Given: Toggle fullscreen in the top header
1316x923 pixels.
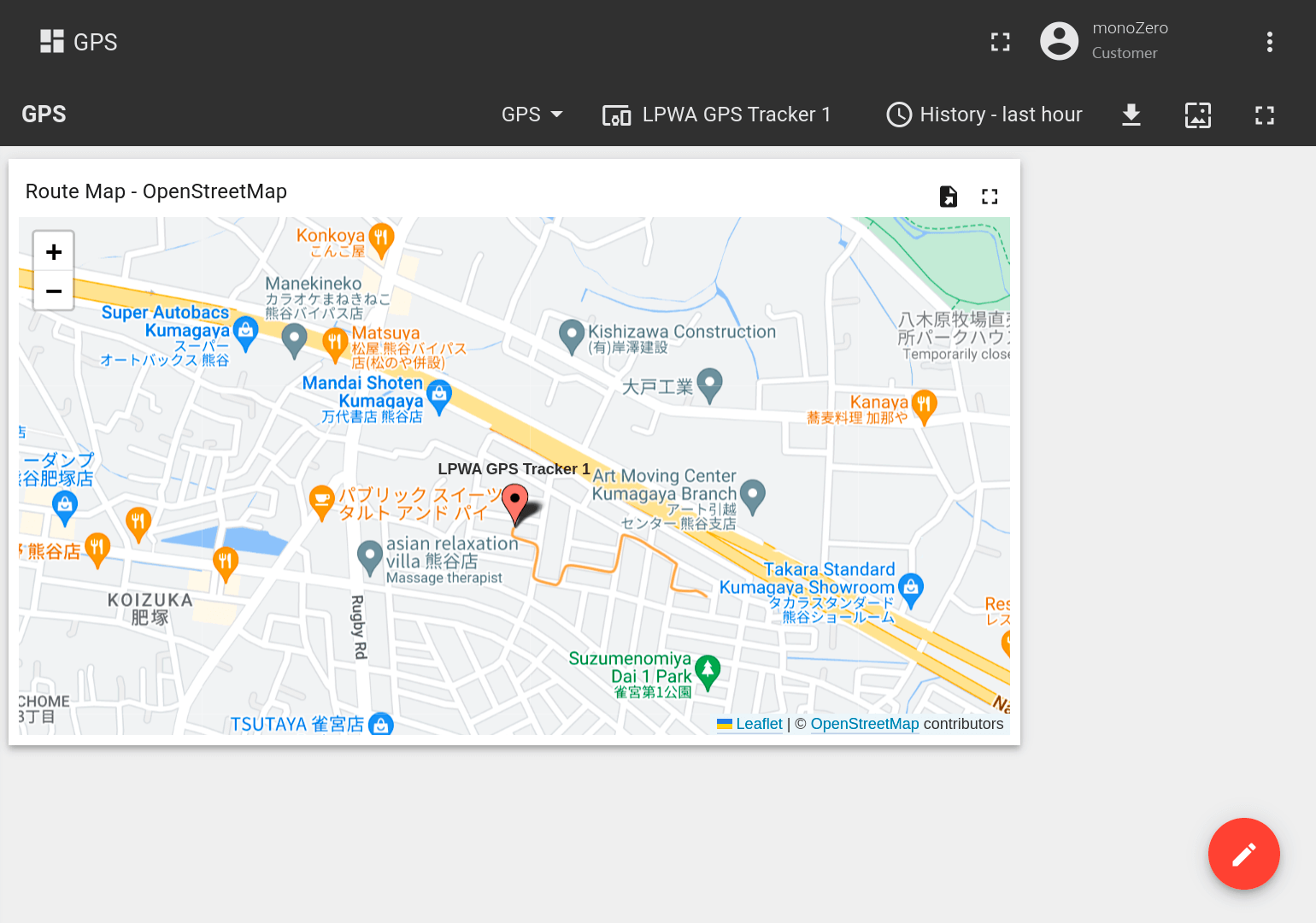Looking at the screenshot, I should coord(1000,42).
